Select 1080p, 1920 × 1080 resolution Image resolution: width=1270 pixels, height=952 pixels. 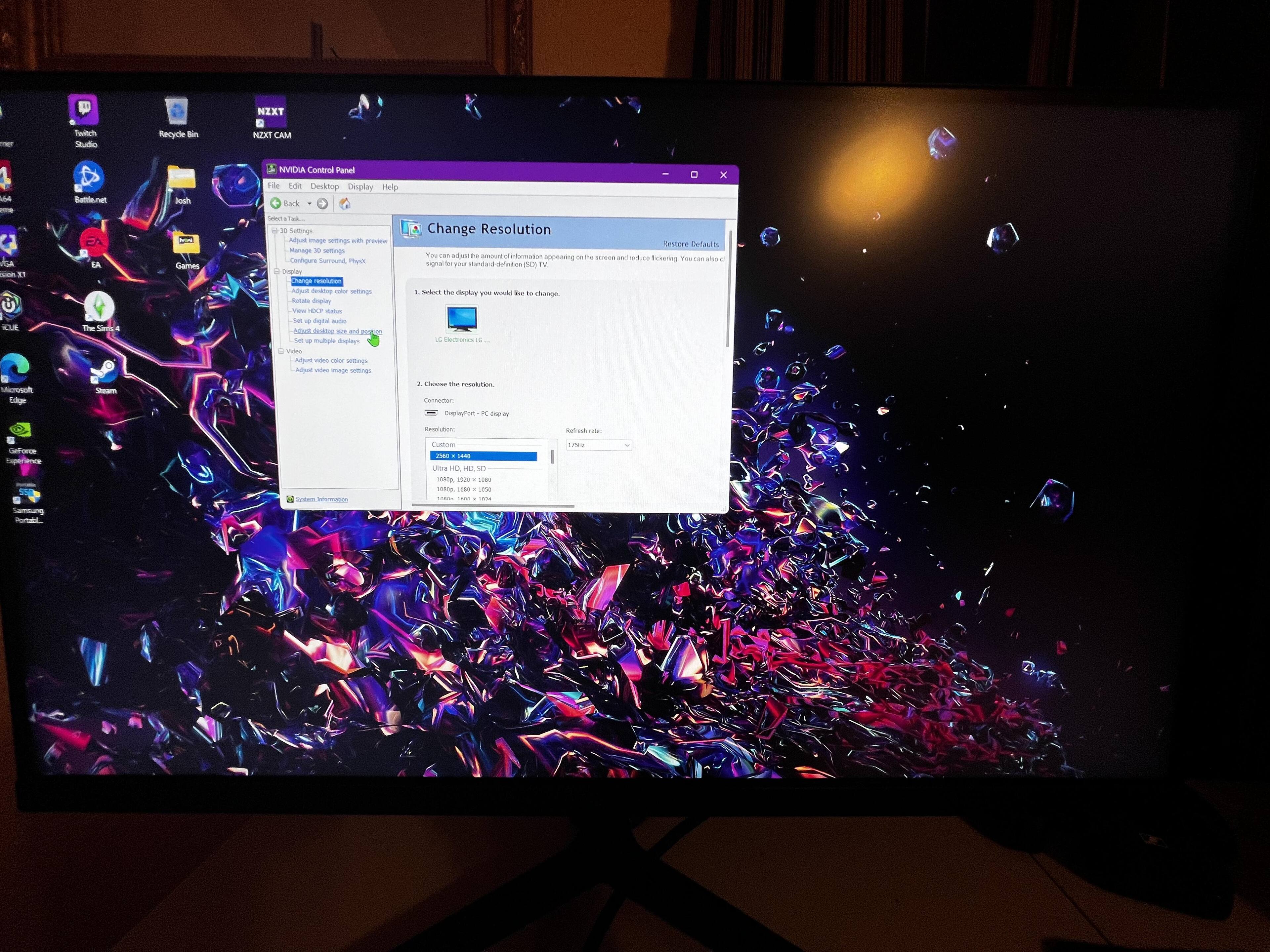pos(463,480)
